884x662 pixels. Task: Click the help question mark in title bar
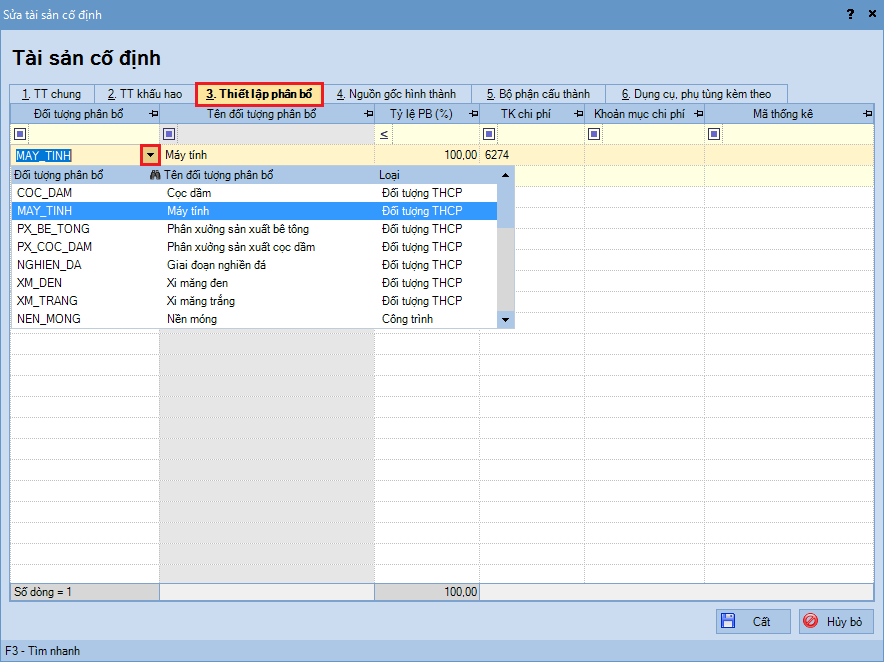click(x=850, y=14)
